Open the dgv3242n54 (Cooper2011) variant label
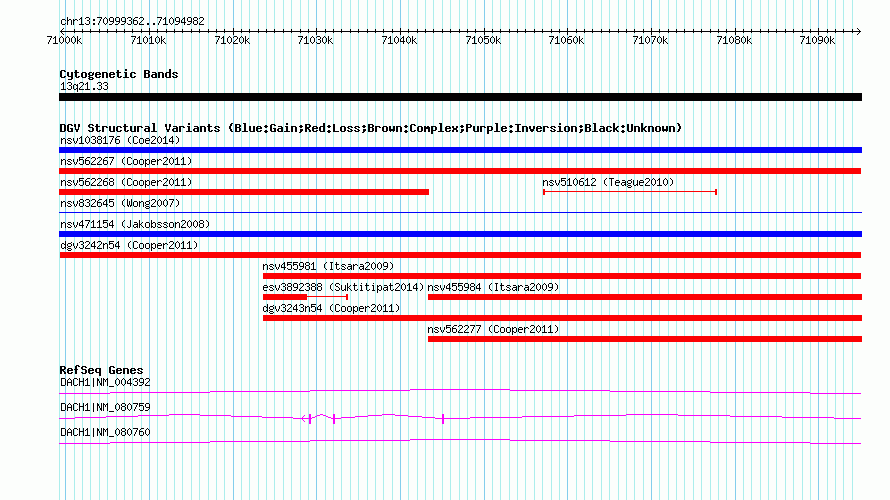 point(129,245)
